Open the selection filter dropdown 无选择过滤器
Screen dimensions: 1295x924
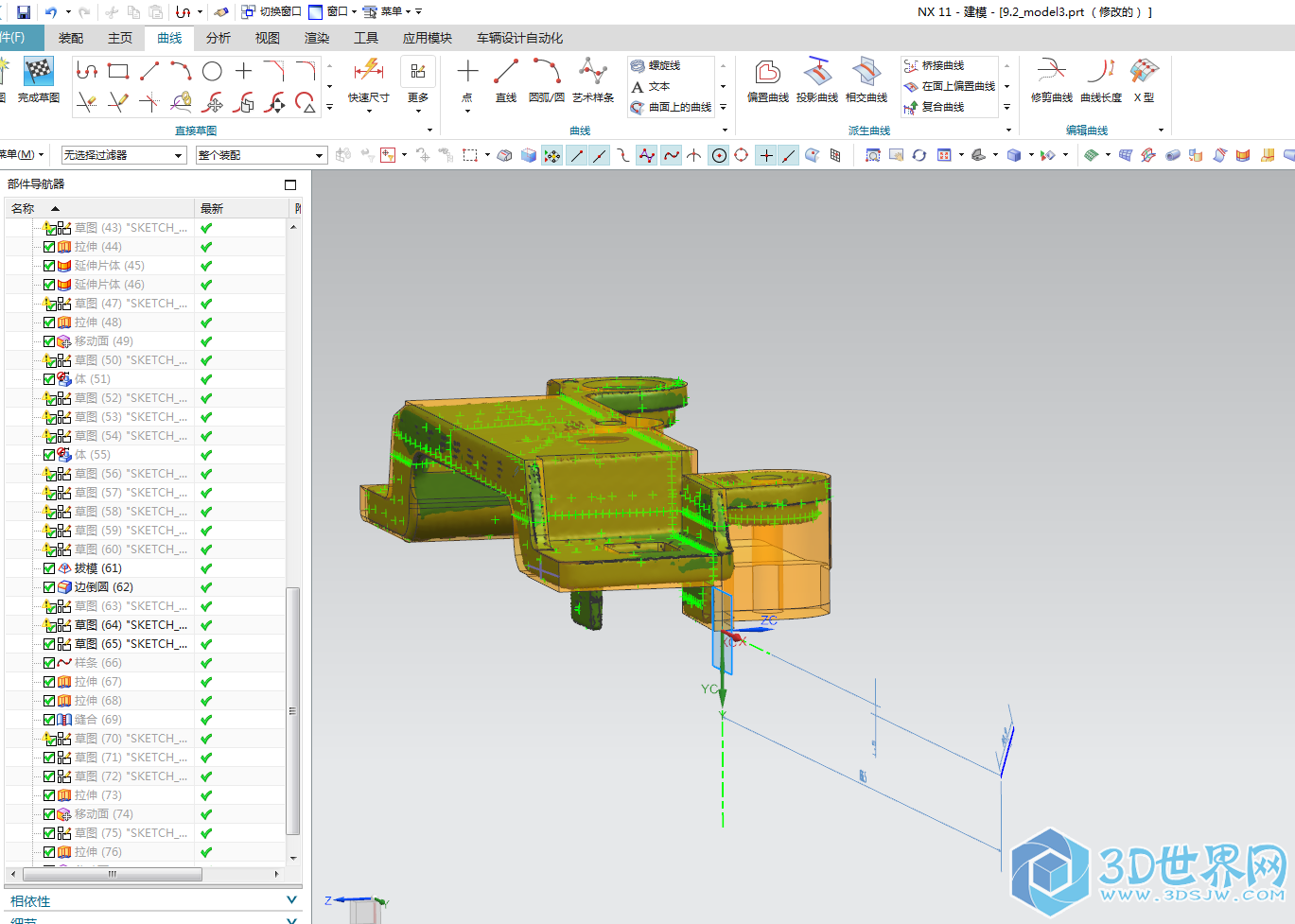click(124, 155)
